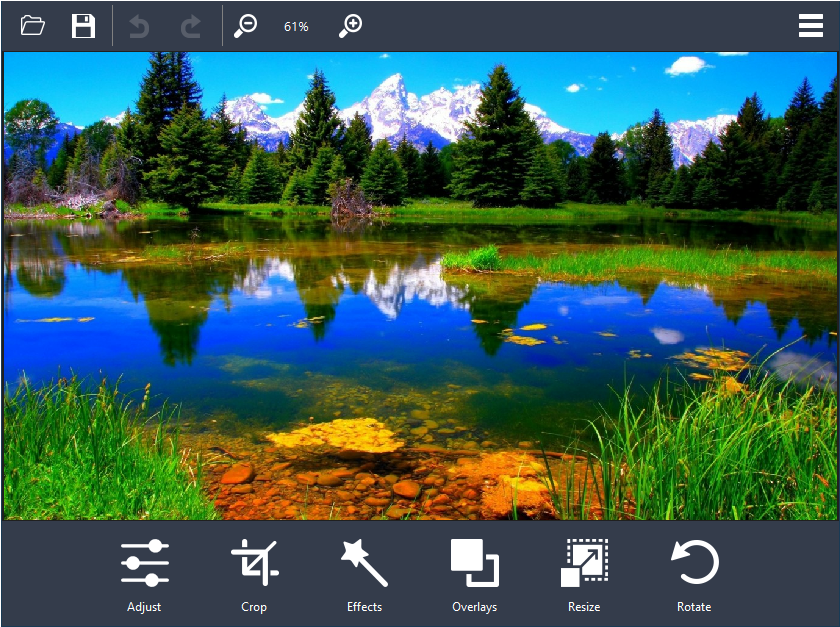840x627 pixels.
Task: Zoom in with the plus magnifier
Action: tap(351, 26)
